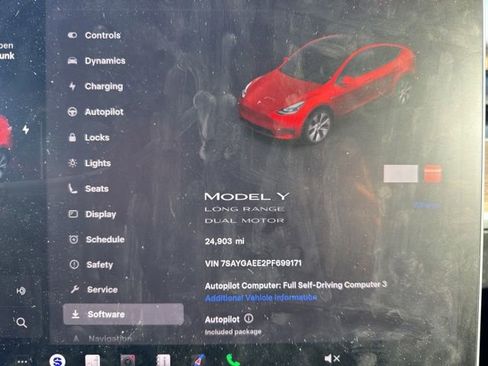Tap the VIN 7SAYGAEE2PF699171 text

(x=253, y=263)
